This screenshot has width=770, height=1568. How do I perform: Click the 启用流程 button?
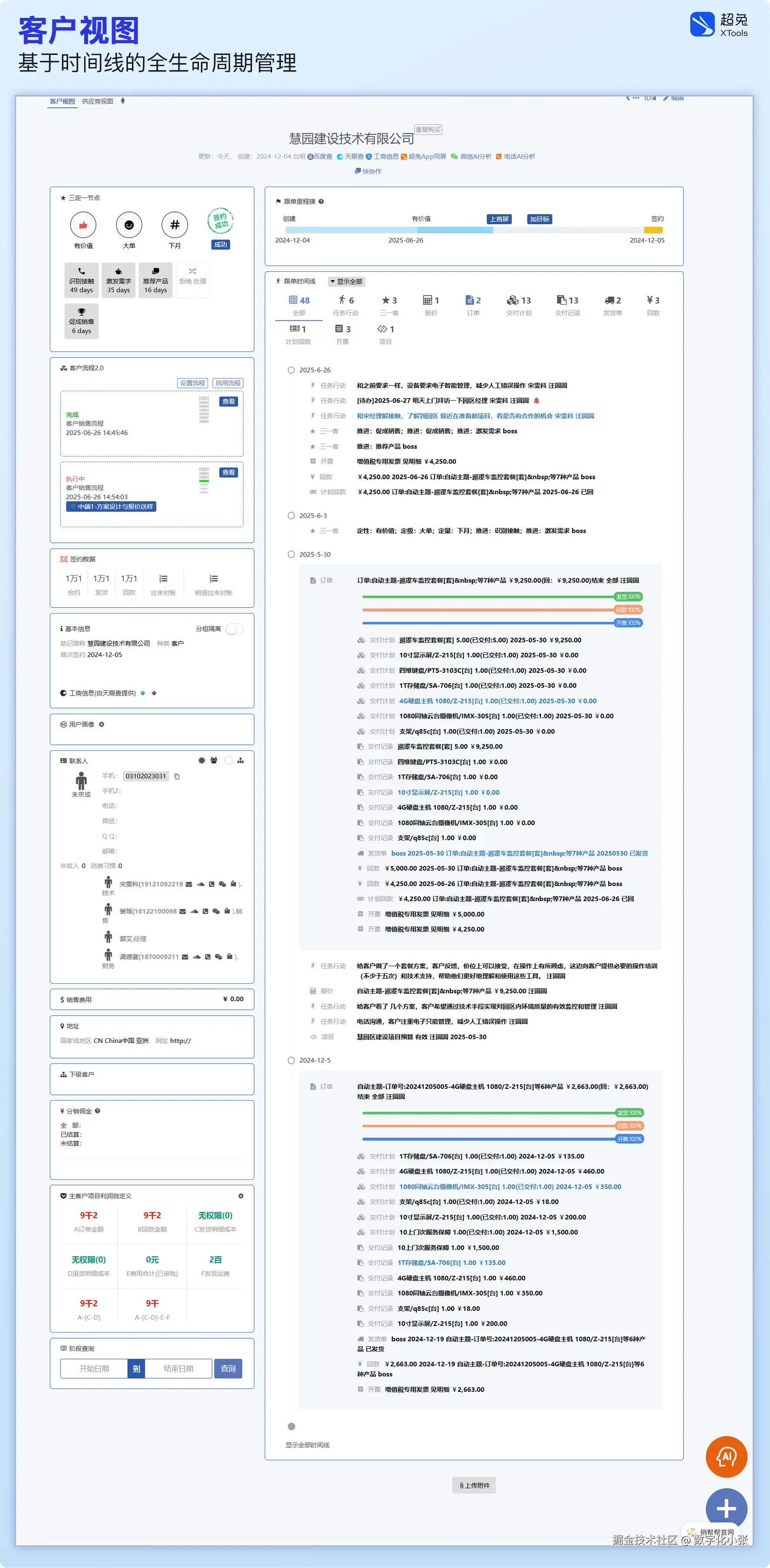tap(228, 383)
